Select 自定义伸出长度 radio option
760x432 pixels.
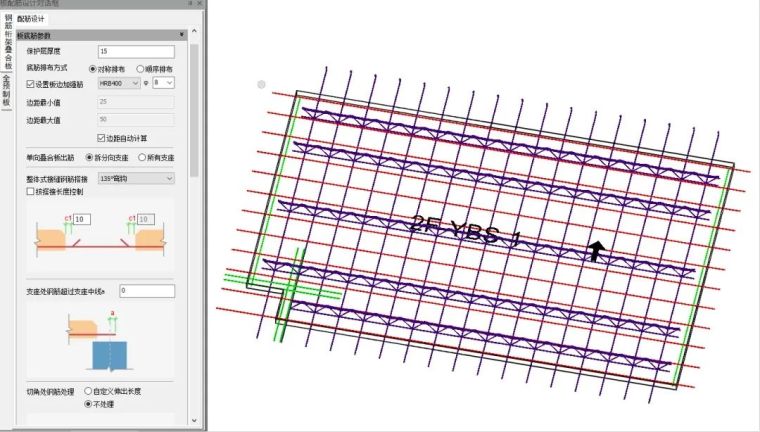click(x=89, y=392)
